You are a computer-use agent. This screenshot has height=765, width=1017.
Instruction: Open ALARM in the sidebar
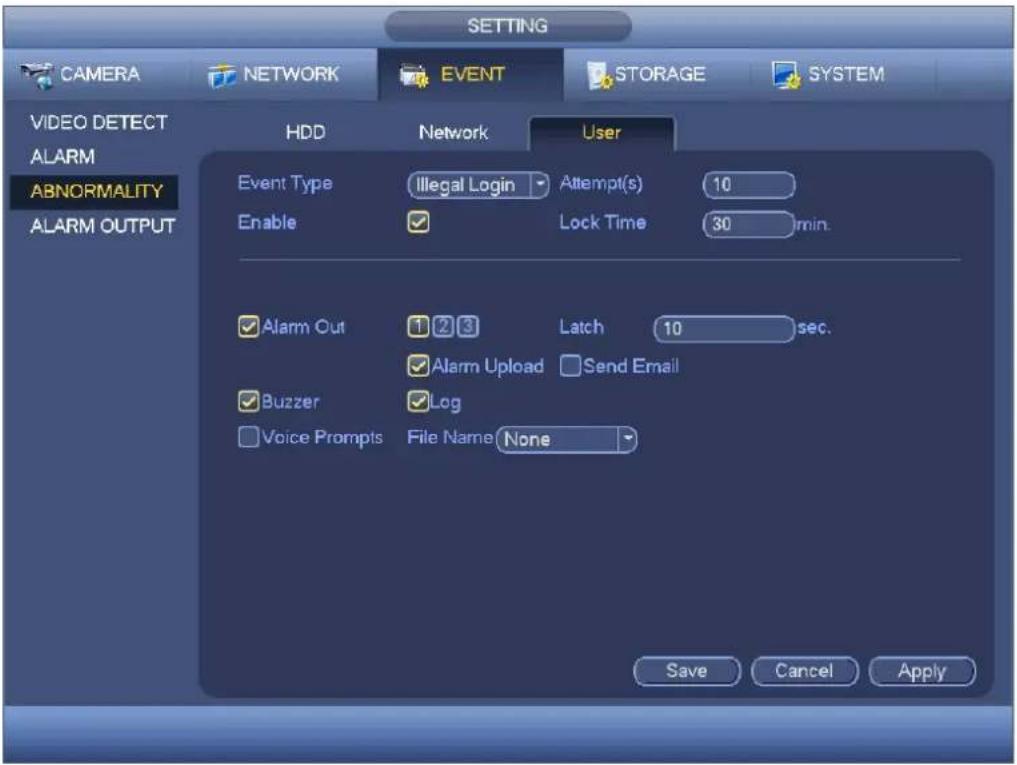pyautogui.click(x=62, y=156)
